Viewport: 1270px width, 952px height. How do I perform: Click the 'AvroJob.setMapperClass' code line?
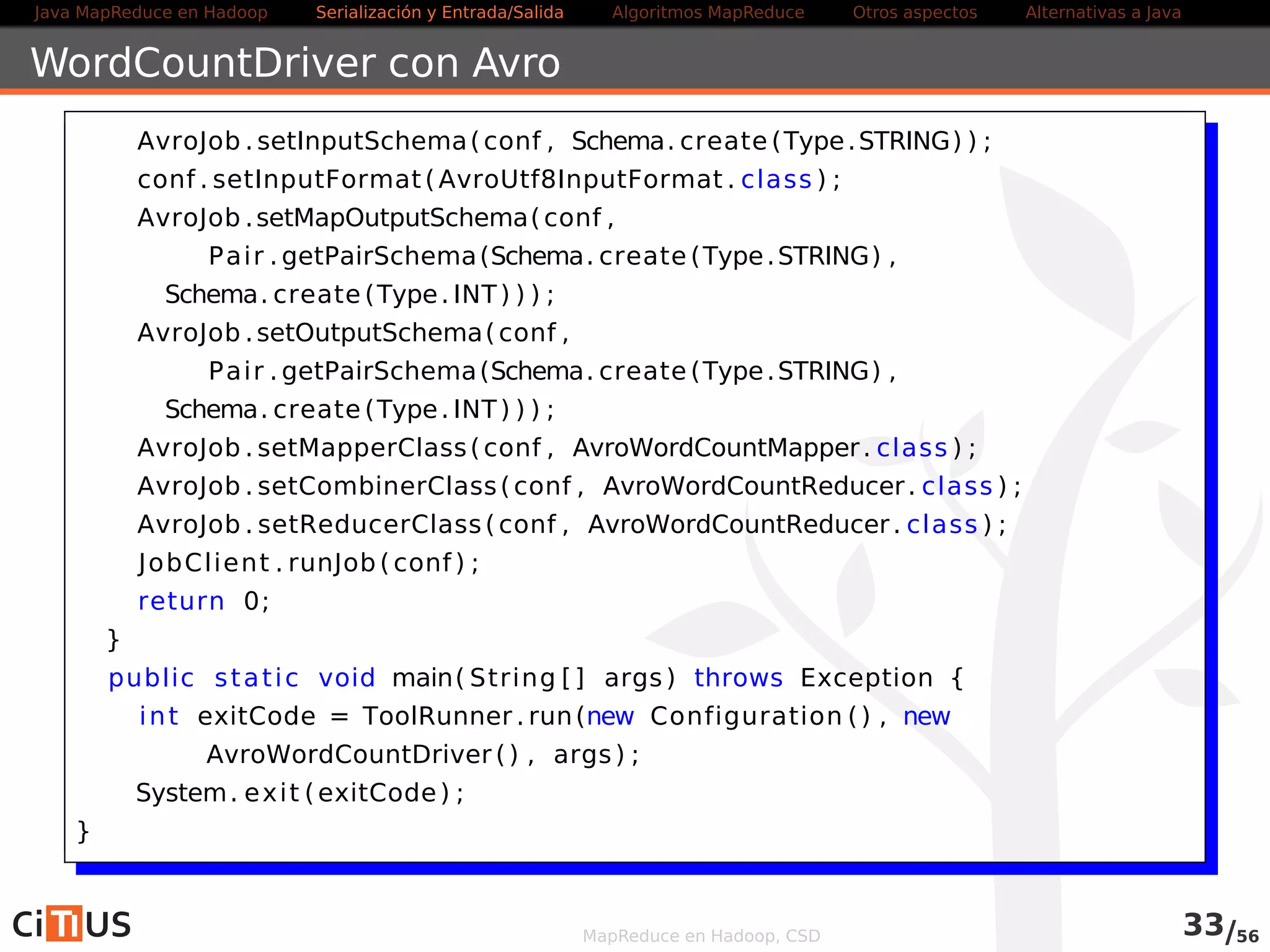(557, 448)
